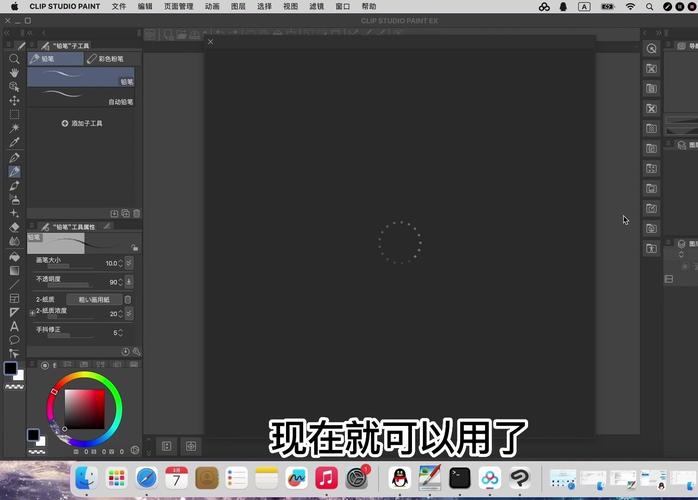Select the Balloon speech bubble tool
Viewport: 698px width, 500px height.
coord(14,340)
